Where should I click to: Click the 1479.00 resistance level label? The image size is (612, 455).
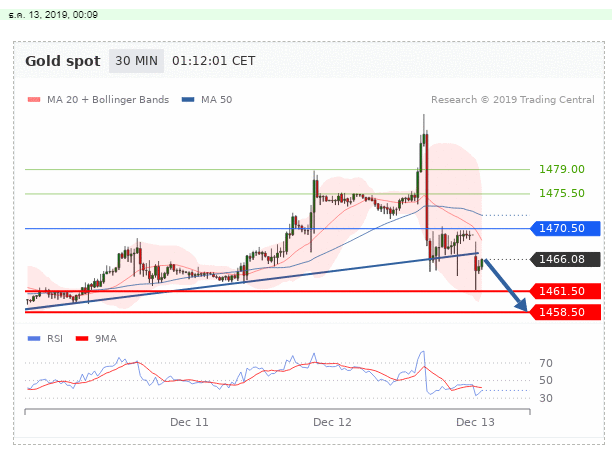click(x=562, y=169)
